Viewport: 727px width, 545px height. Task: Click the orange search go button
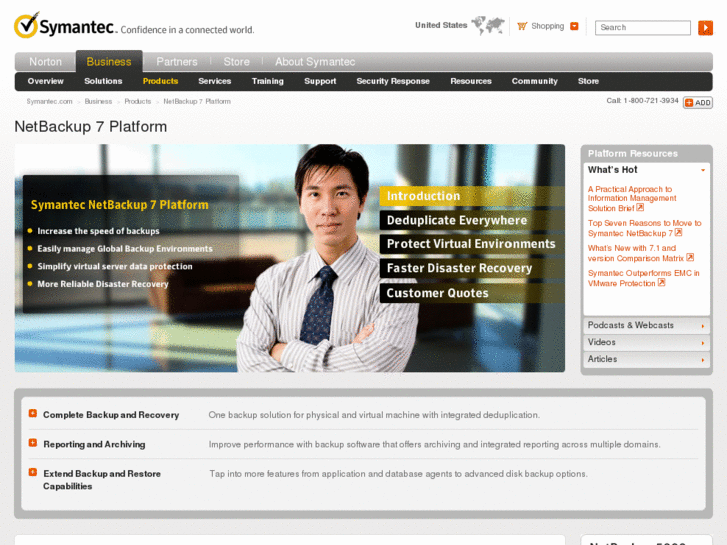(705, 28)
